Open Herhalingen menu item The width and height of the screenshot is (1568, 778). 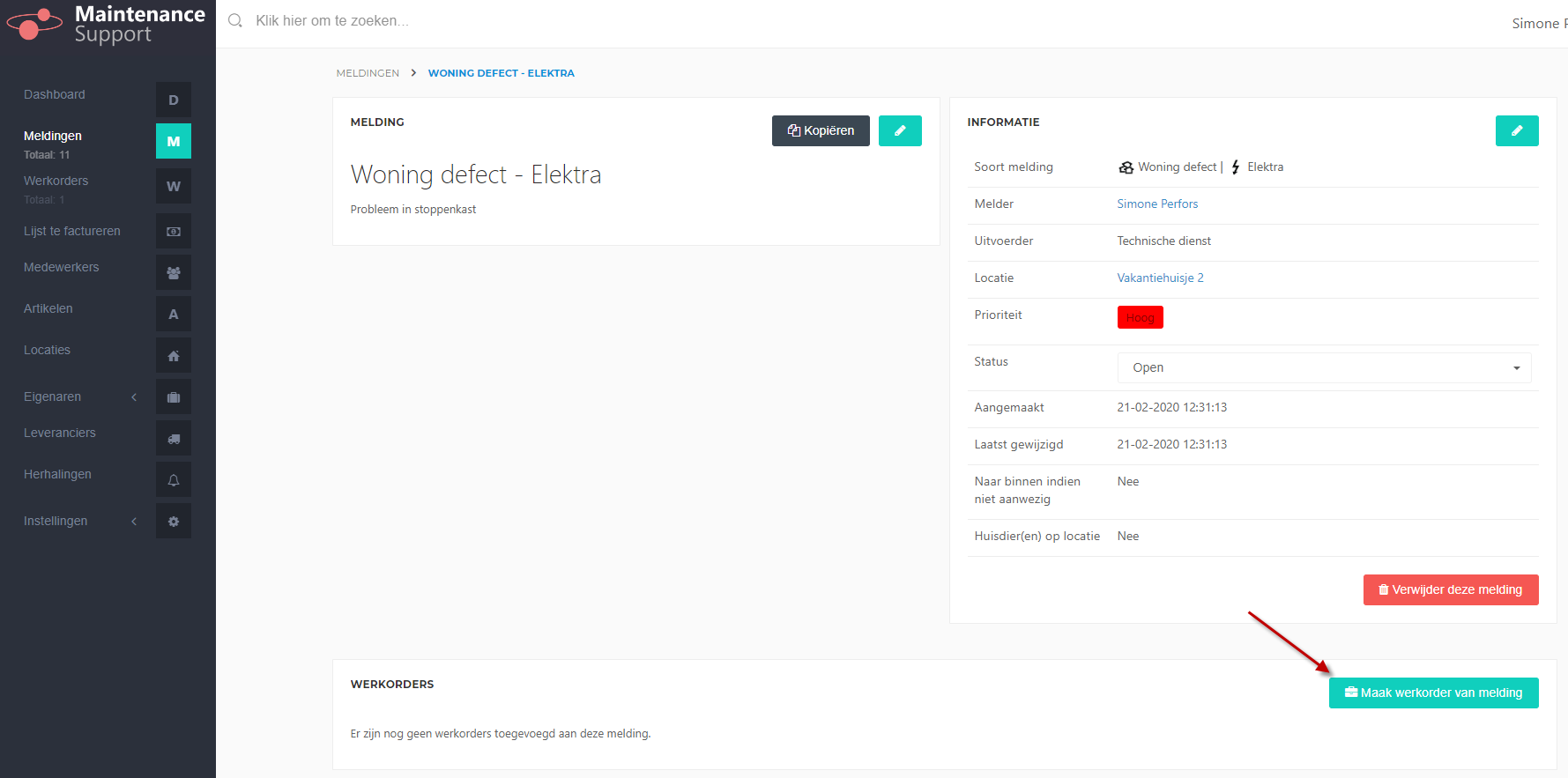(x=57, y=474)
